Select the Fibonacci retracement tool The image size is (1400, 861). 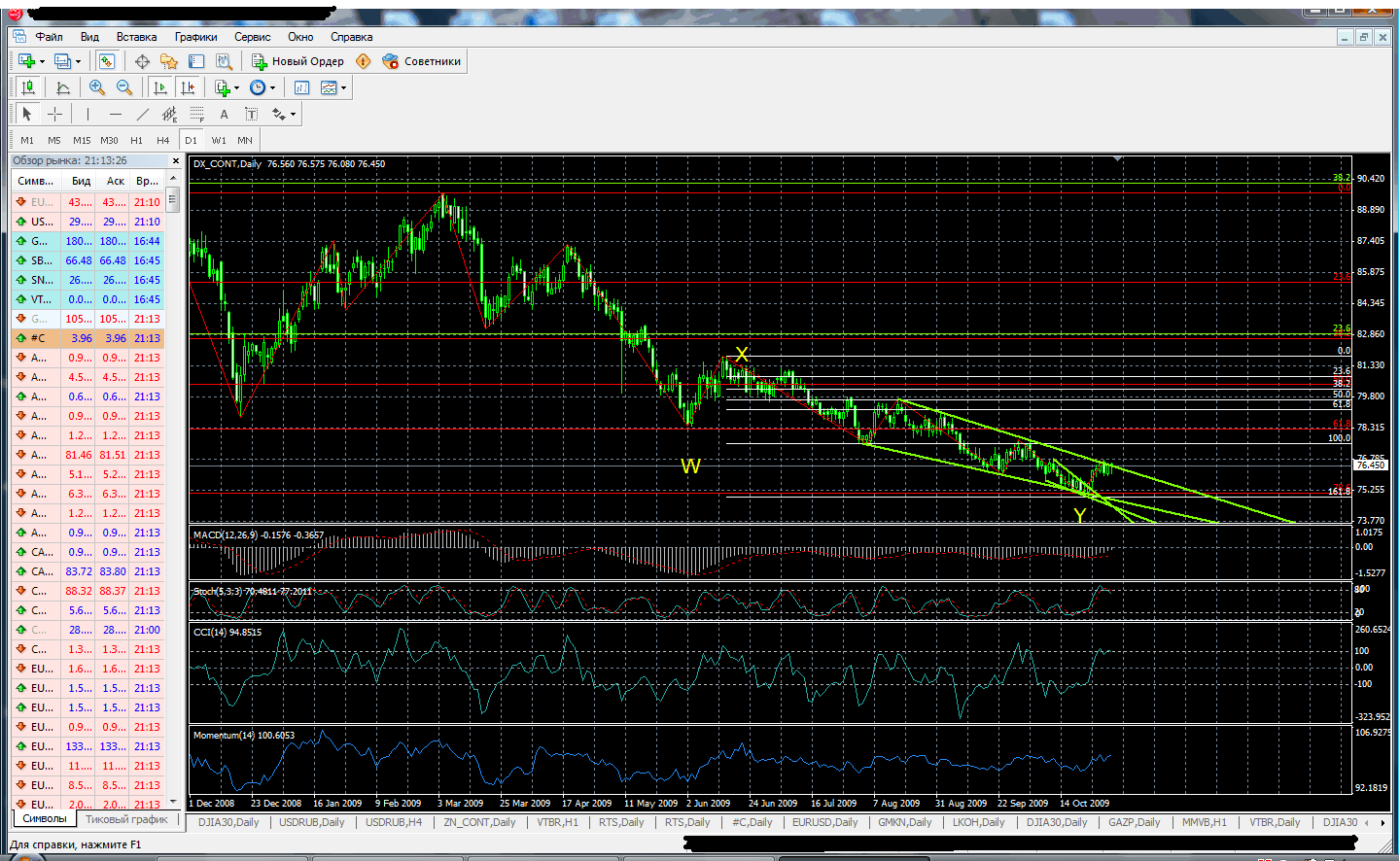pos(196,114)
